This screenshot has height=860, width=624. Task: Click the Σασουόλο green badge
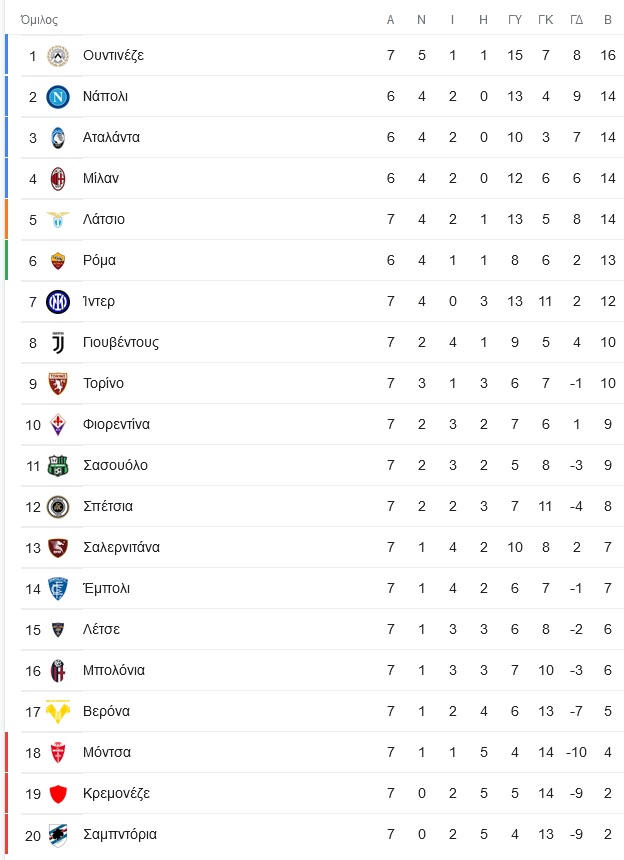coord(58,466)
